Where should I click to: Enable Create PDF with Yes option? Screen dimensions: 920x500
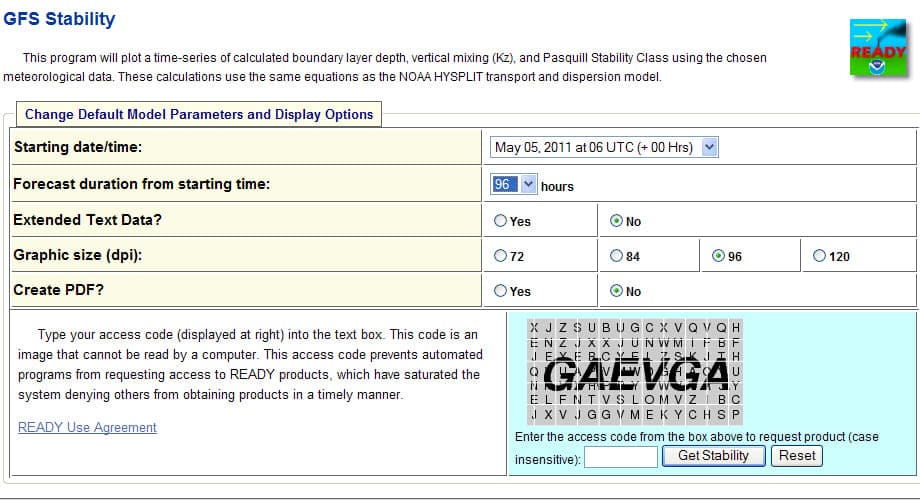[x=501, y=291]
